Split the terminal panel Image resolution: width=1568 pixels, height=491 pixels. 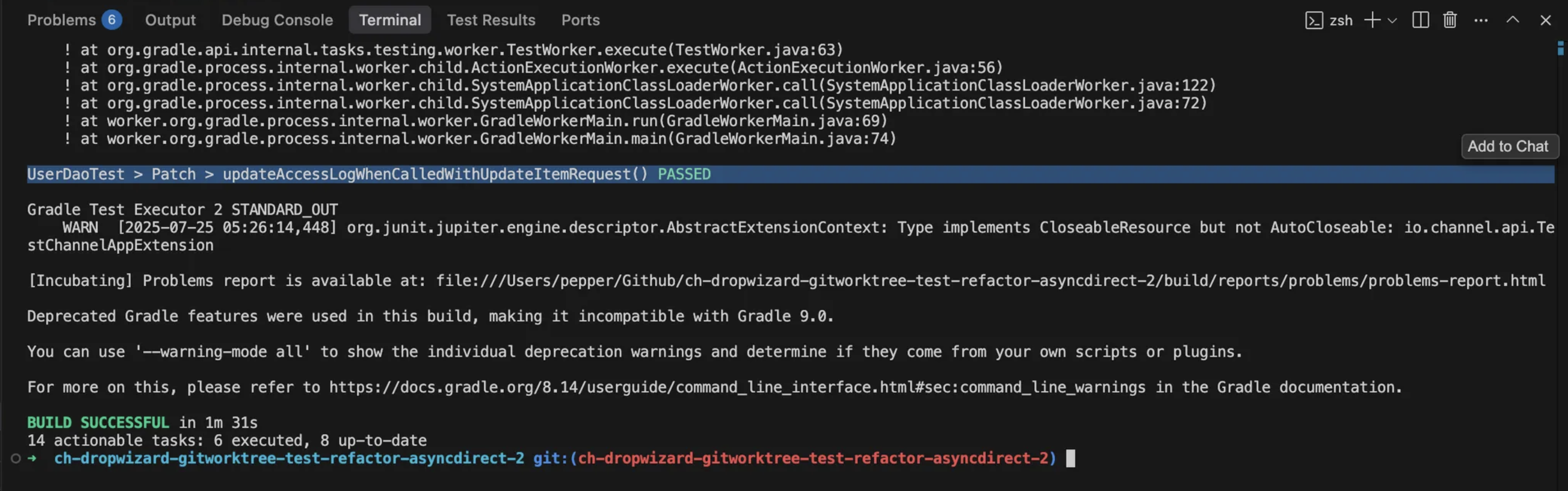pos(1420,20)
